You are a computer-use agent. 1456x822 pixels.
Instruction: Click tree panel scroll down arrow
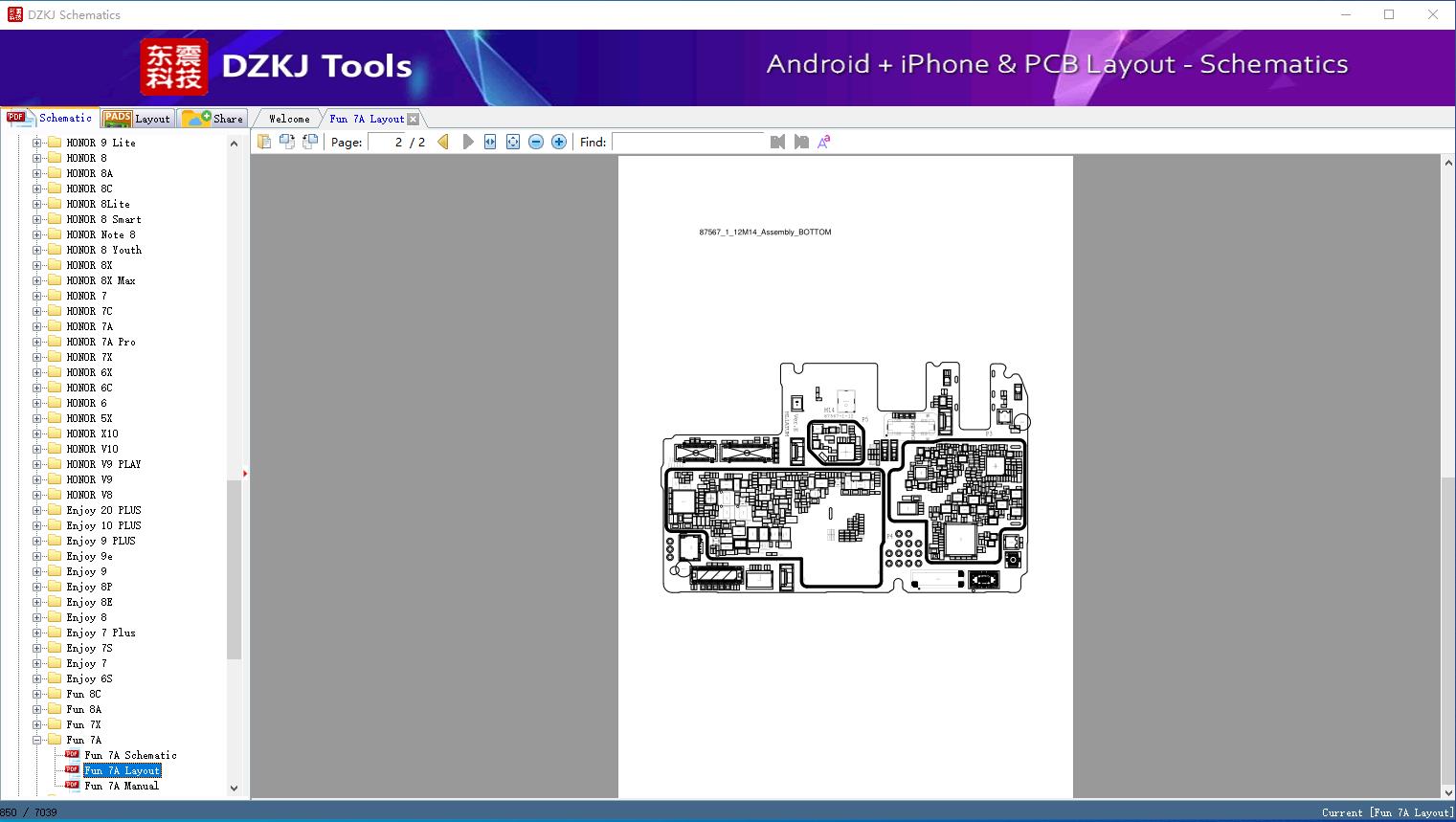(234, 789)
